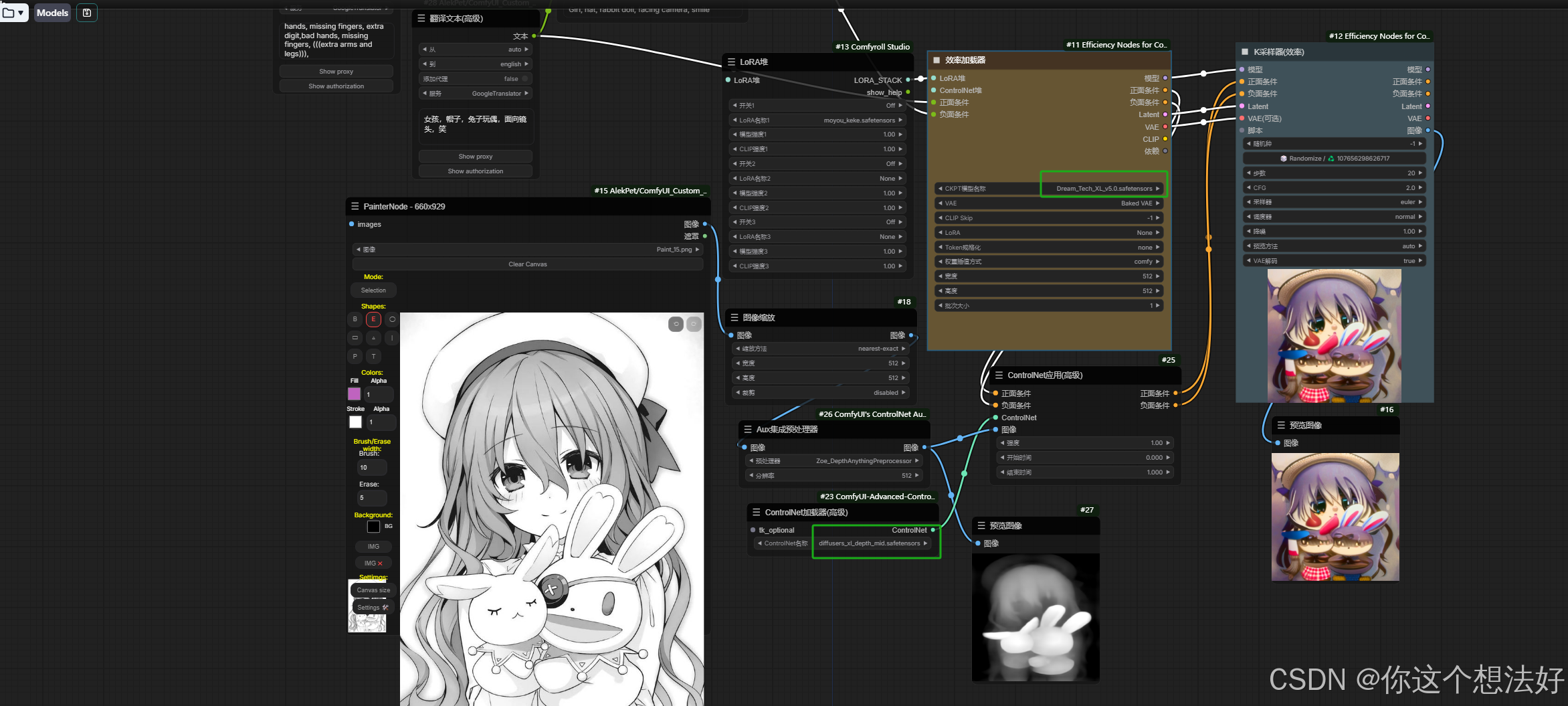Click the undo icon on the canvas
Screen dimensions: 1568x706
point(676,324)
